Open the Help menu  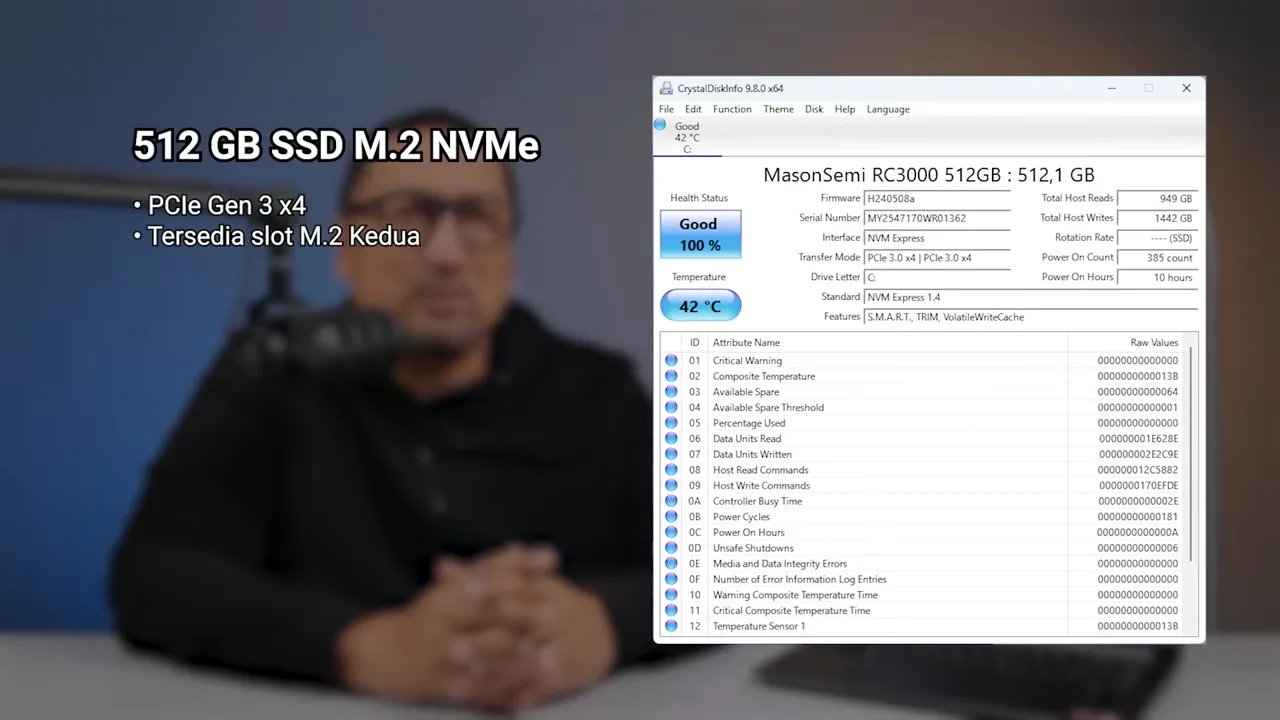point(845,109)
